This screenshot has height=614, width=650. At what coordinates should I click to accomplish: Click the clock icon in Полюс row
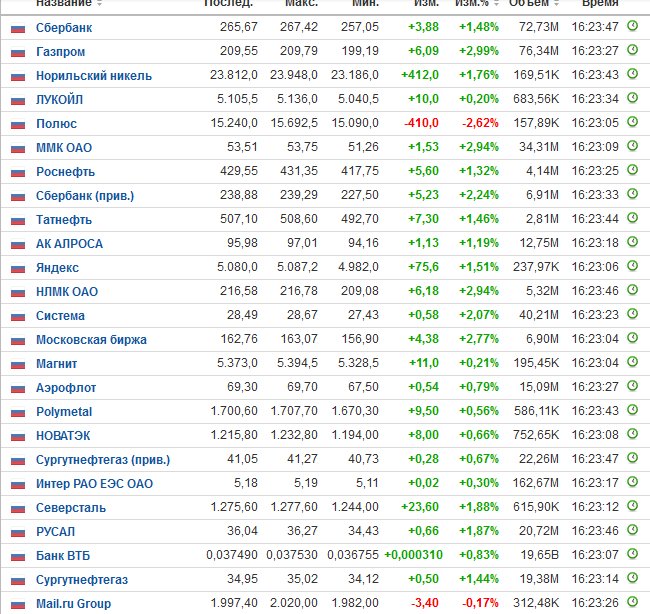(x=632, y=122)
